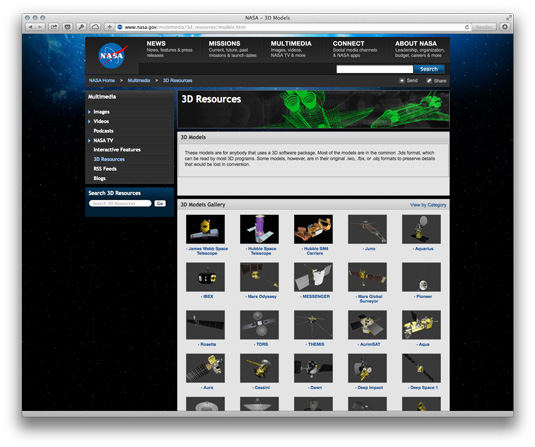Click the NASA TV sidebar link text
This screenshot has width=535, height=447.
pos(103,141)
